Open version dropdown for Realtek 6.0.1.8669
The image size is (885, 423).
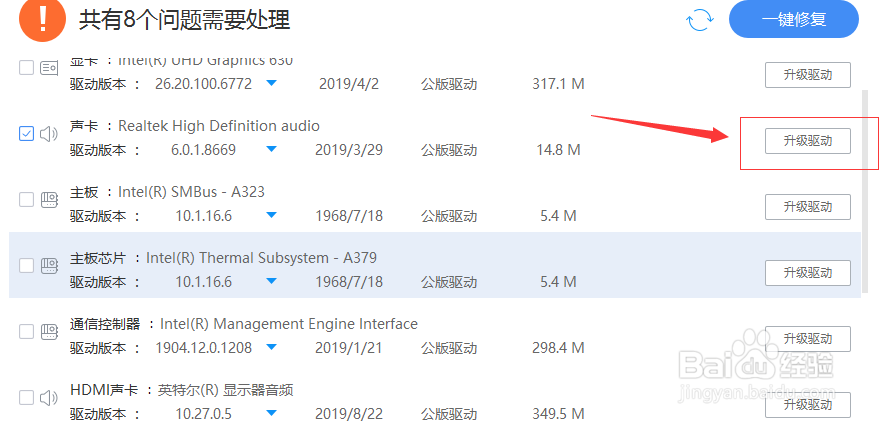tap(271, 150)
